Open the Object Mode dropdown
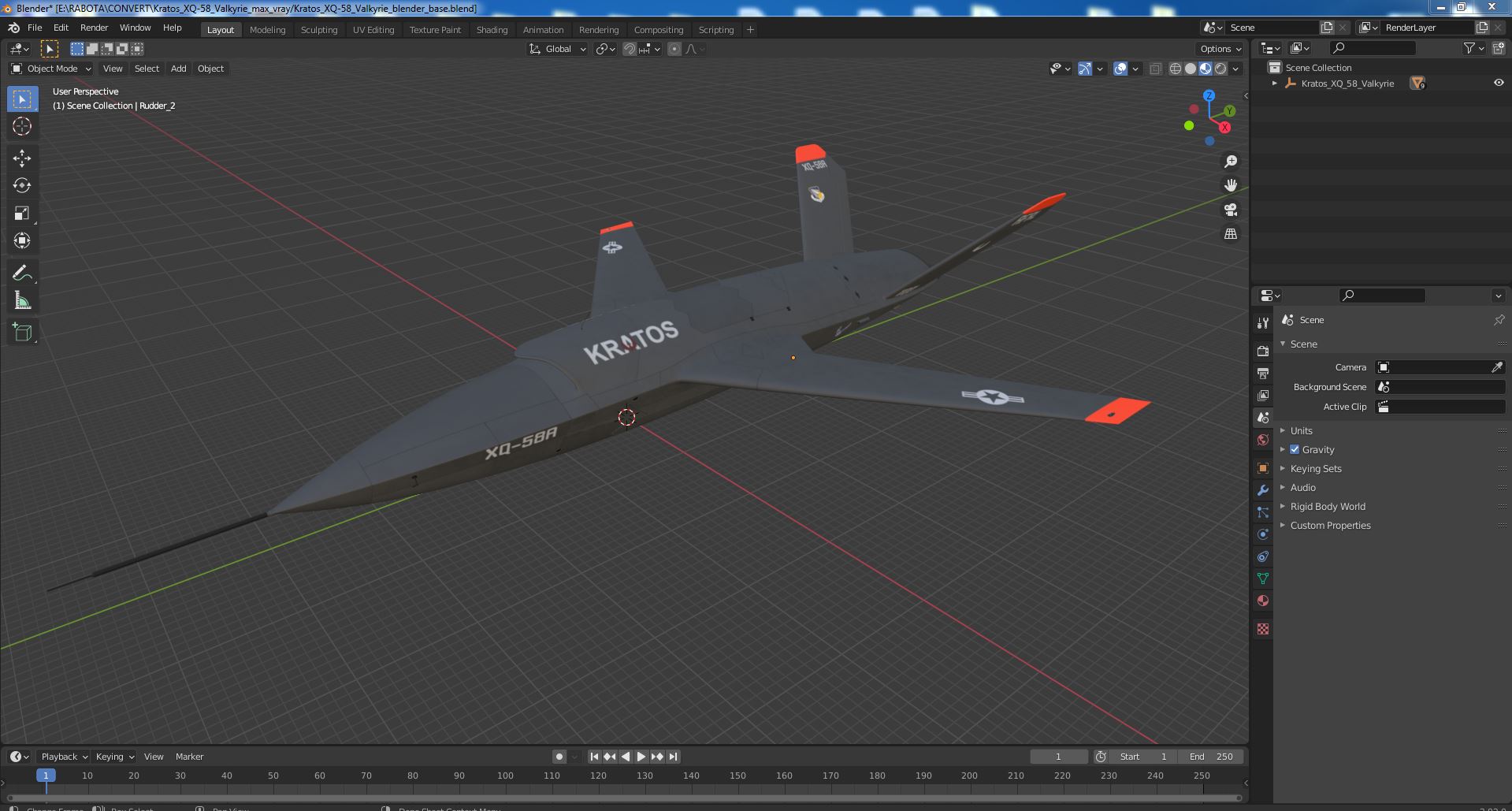The height and width of the screenshot is (811, 1512). tap(51, 69)
